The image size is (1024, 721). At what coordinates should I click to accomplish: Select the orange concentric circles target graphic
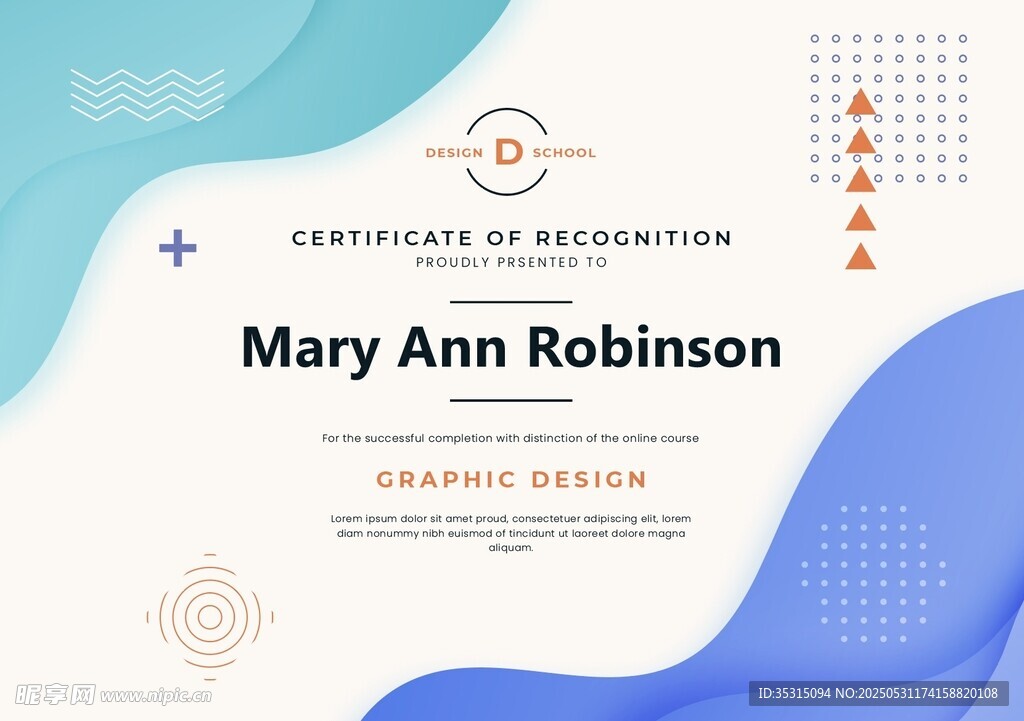tap(210, 617)
